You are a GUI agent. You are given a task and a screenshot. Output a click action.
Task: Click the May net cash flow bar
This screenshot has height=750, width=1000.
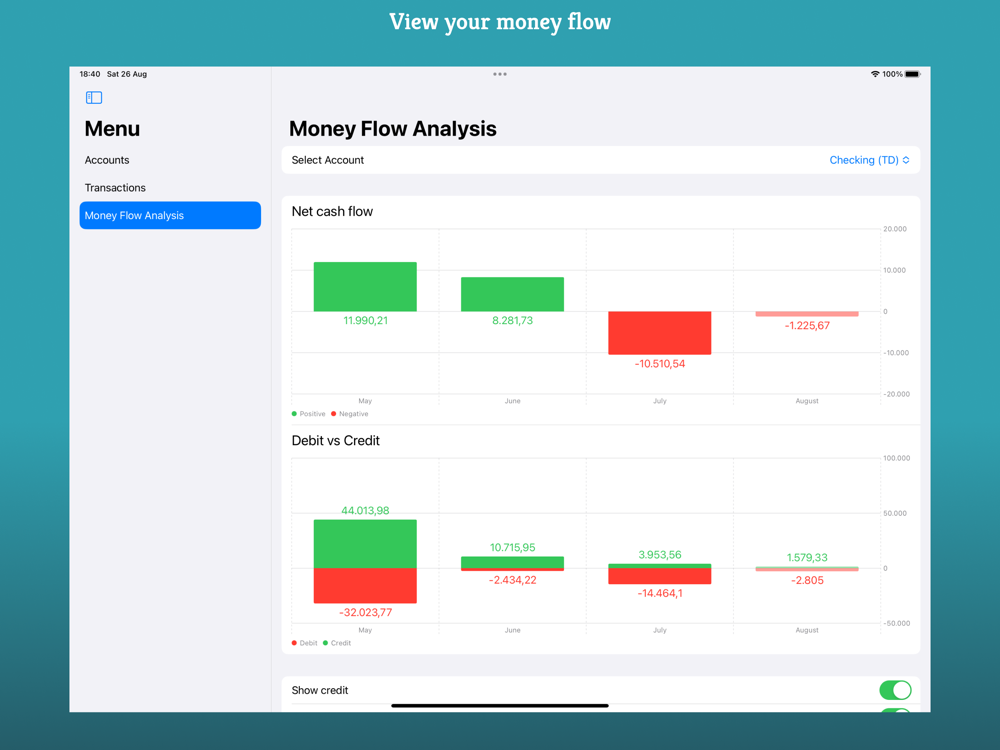click(365, 287)
